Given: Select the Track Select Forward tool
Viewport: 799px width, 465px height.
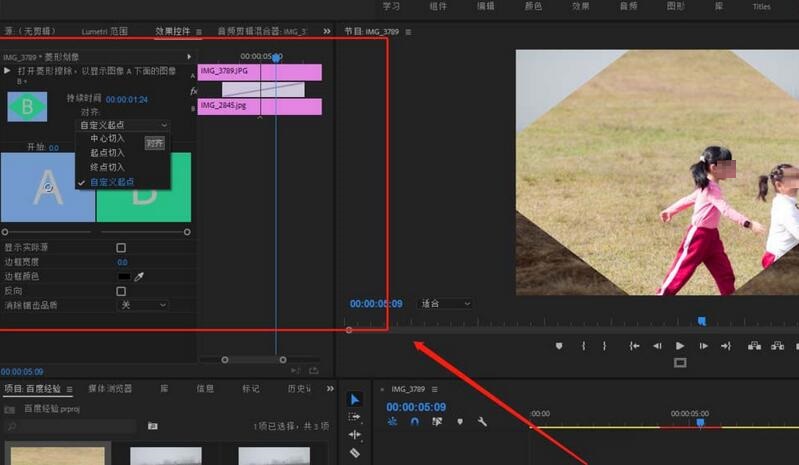Looking at the screenshot, I should point(355,417).
